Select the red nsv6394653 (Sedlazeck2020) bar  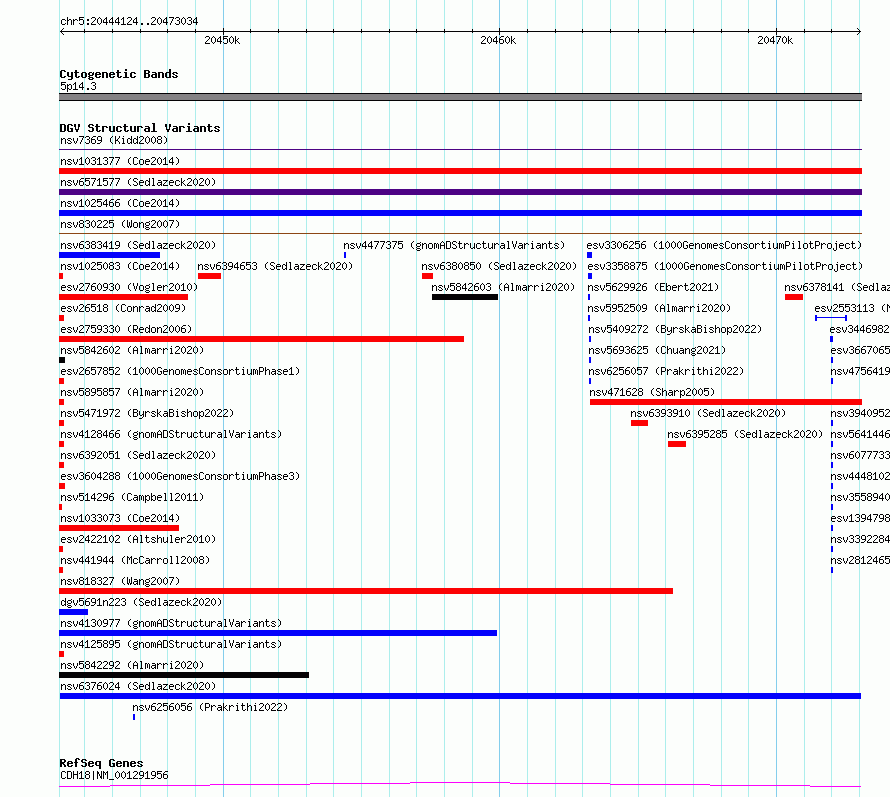(209, 276)
